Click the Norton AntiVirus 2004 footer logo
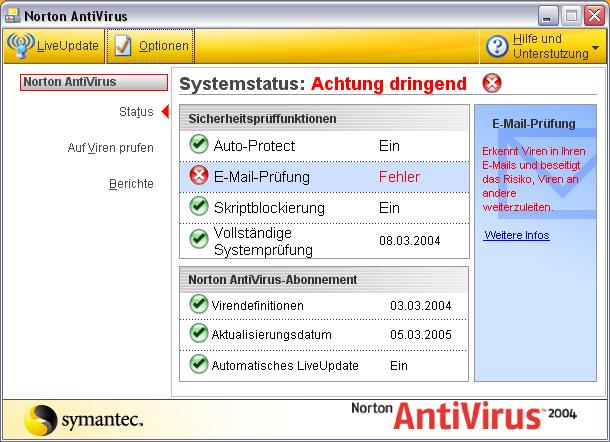Viewport: 610px width, 442px height. pos(464,416)
